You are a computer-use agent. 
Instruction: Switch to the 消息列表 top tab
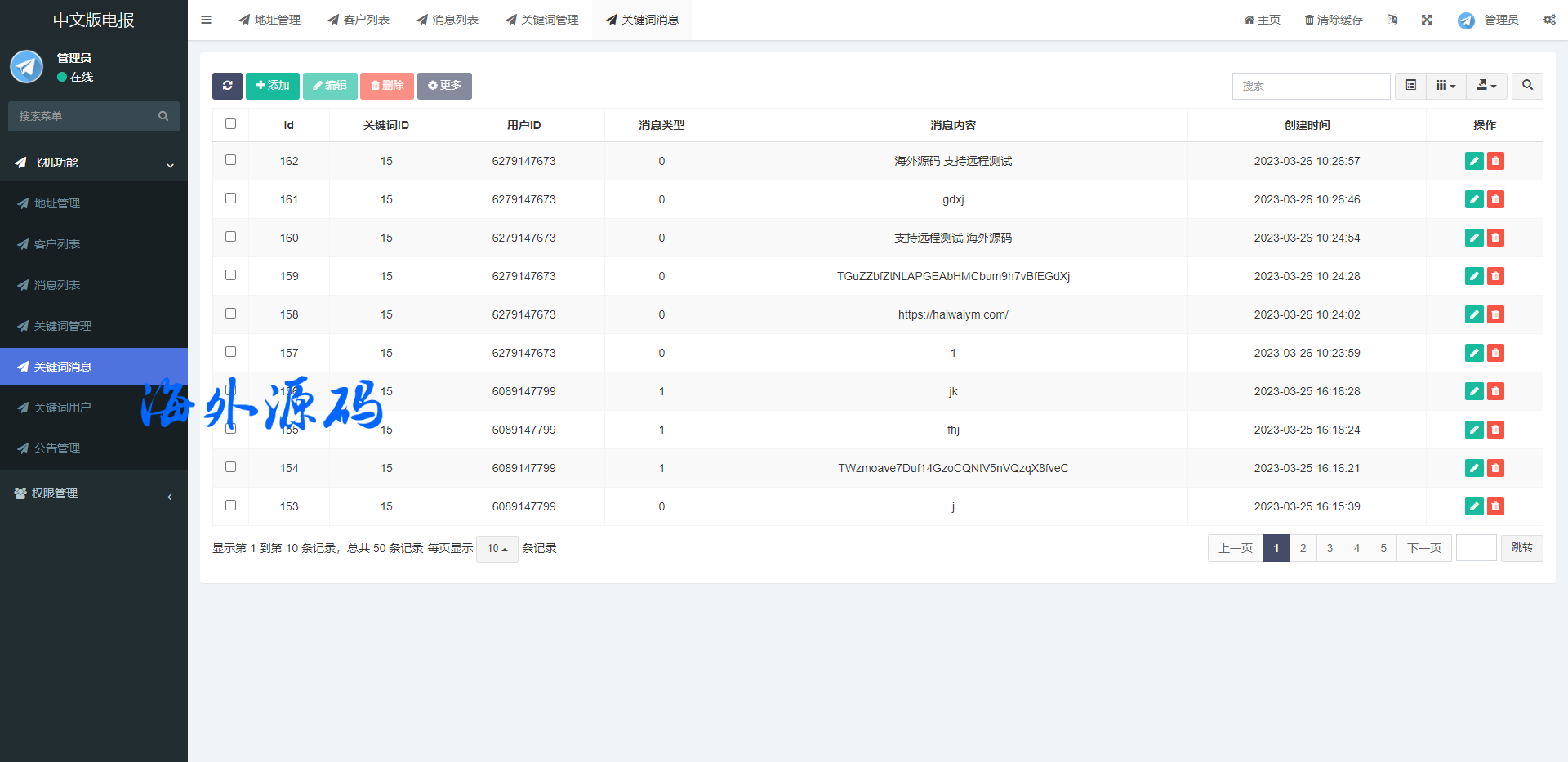448,20
